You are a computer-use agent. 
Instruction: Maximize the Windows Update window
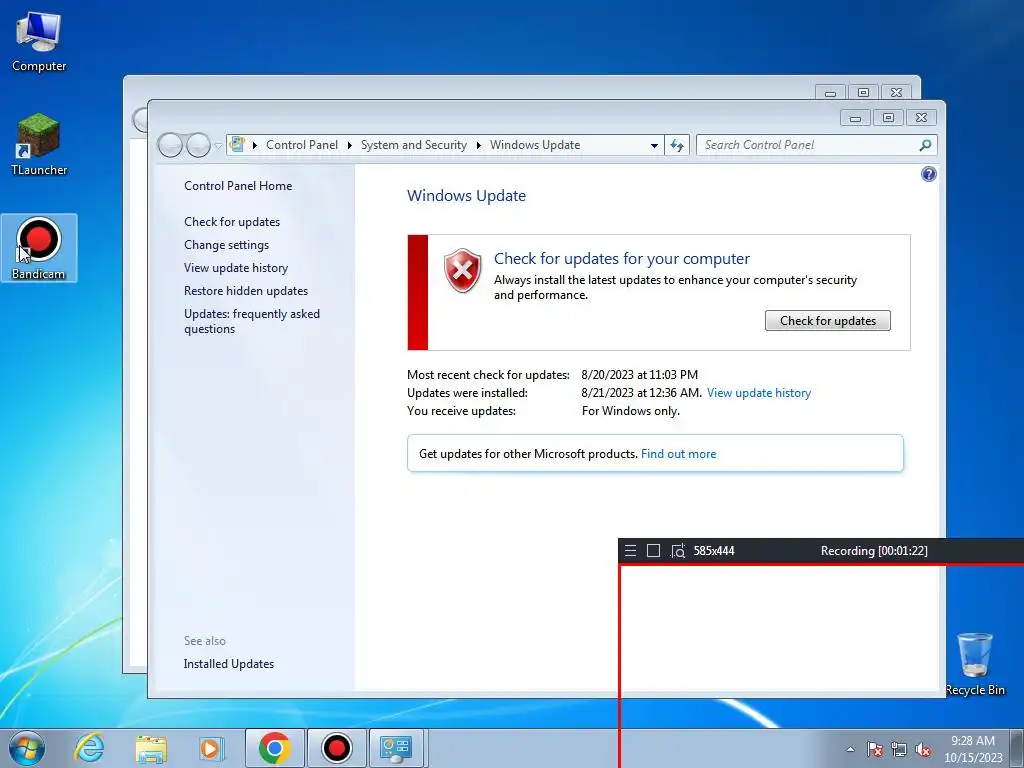pyautogui.click(x=888, y=118)
